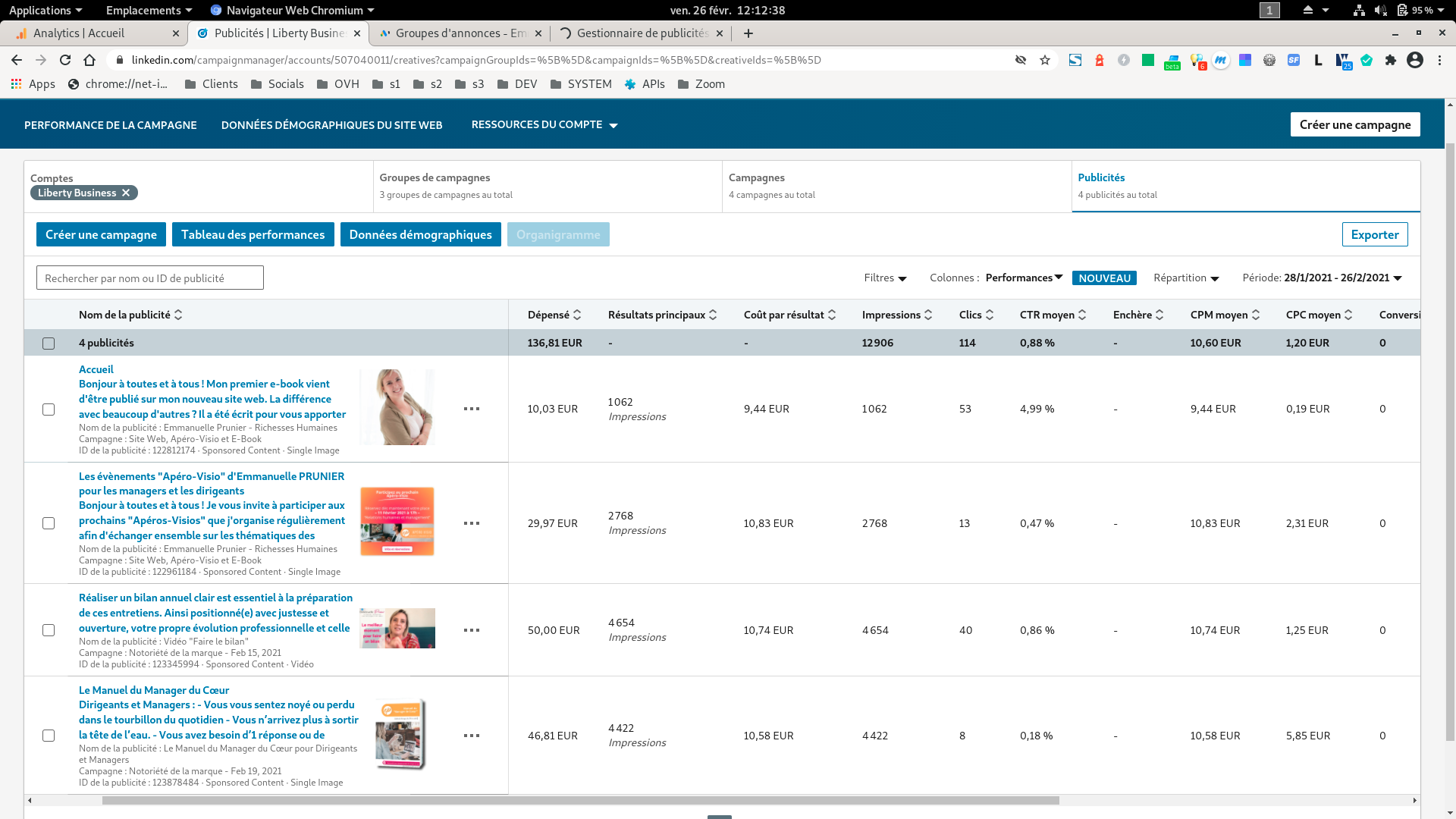The height and width of the screenshot is (819, 1456).
Task: Open the Accueil ad link
Action: pos(96,369)
